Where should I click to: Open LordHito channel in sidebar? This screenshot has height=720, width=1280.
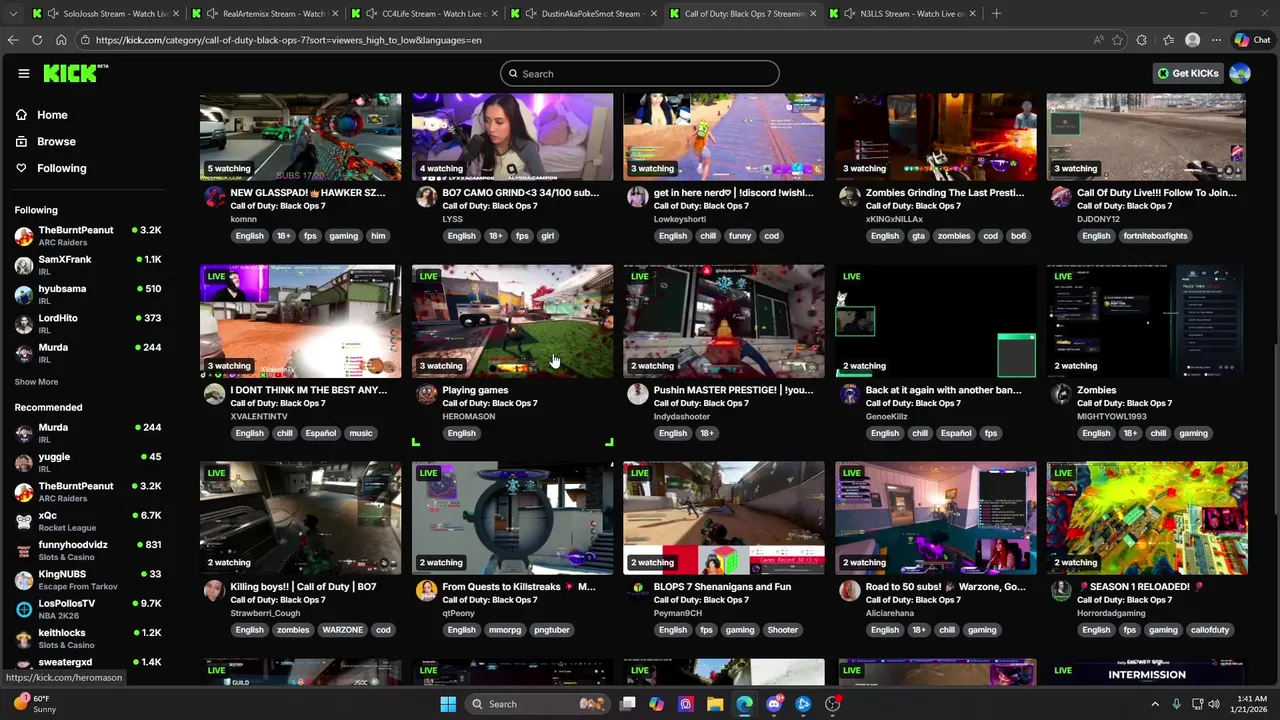tap(88, 324)
